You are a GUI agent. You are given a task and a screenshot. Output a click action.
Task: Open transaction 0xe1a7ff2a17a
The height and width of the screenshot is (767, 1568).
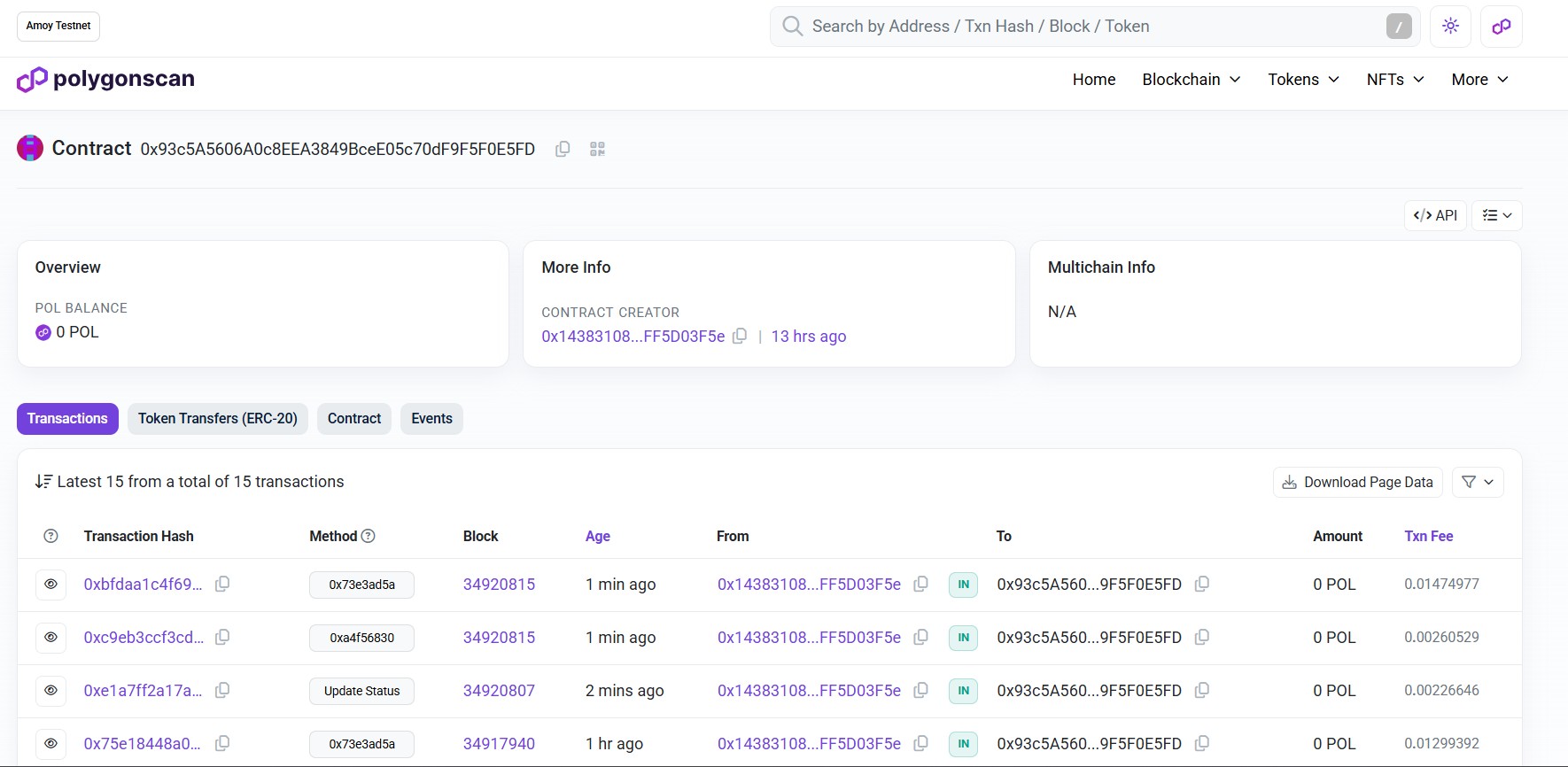point(144,691)
